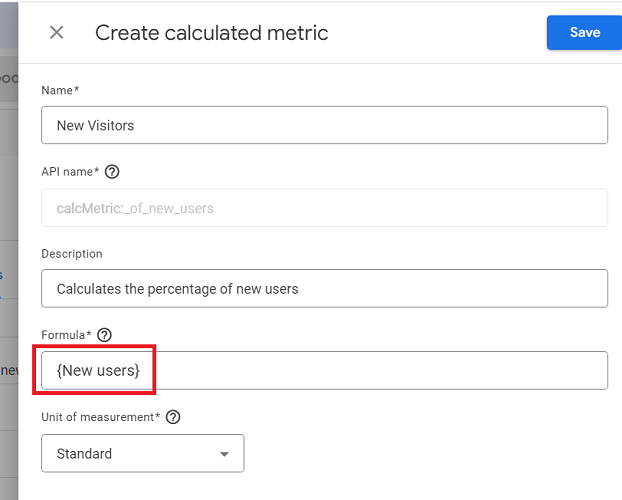The width and height of the screenshot is (622, 500).
Task: Save the calculated metric
Action: click(584, 32)
